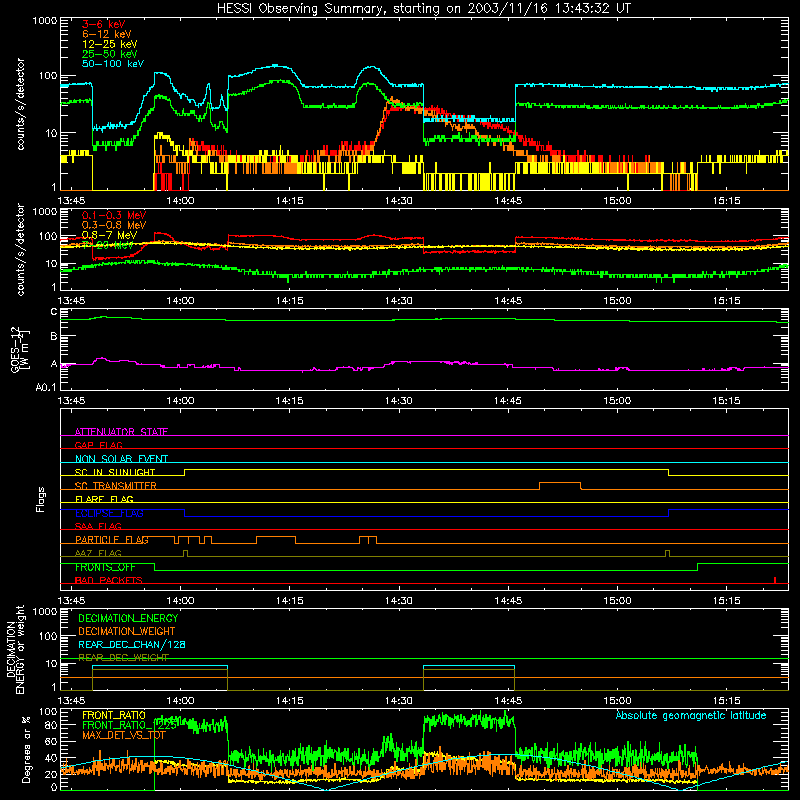
Task: Click the PARTICLE_FLAG label
Action: 112,540
